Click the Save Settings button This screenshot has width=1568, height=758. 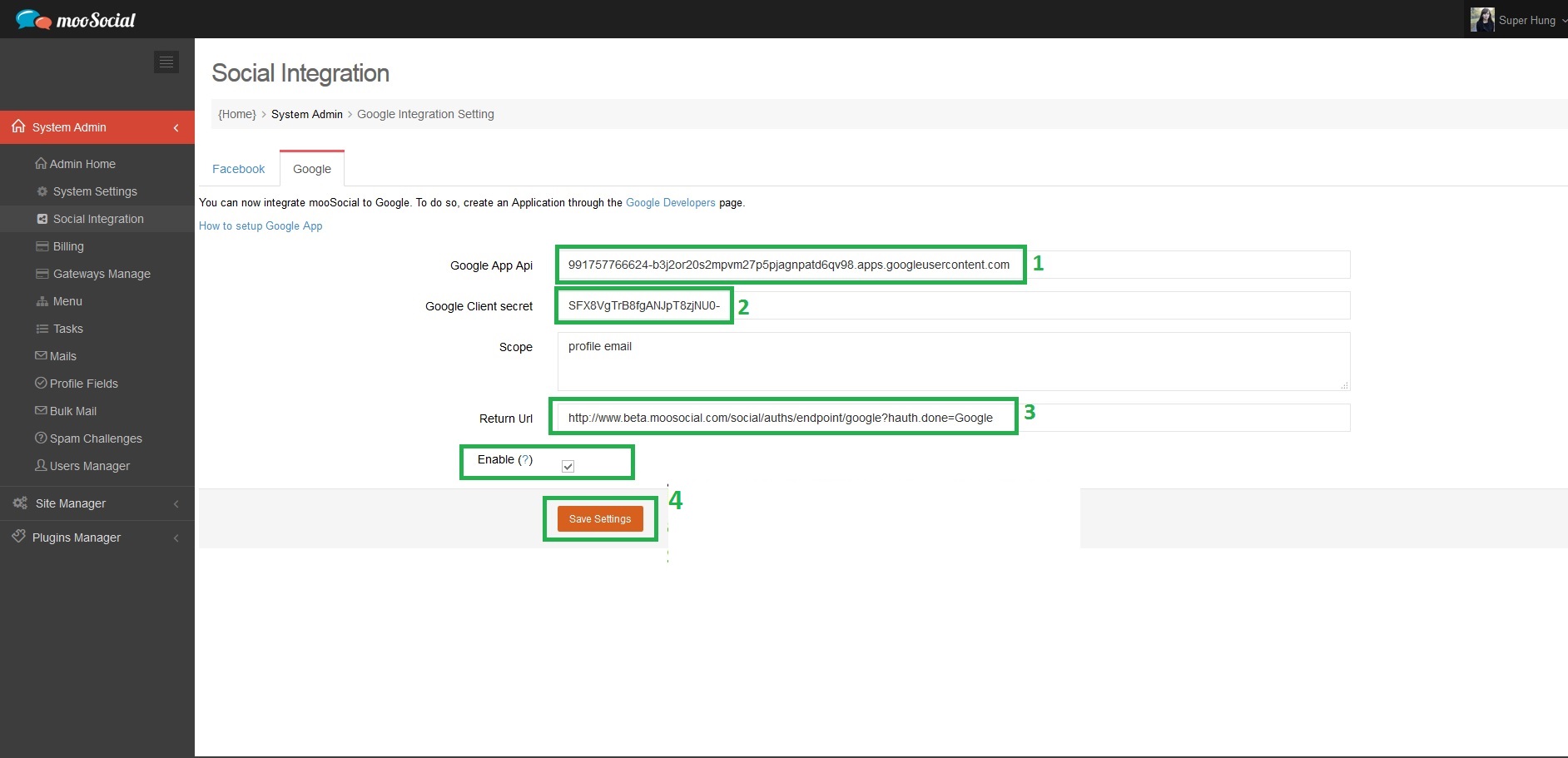click(600, 518)
